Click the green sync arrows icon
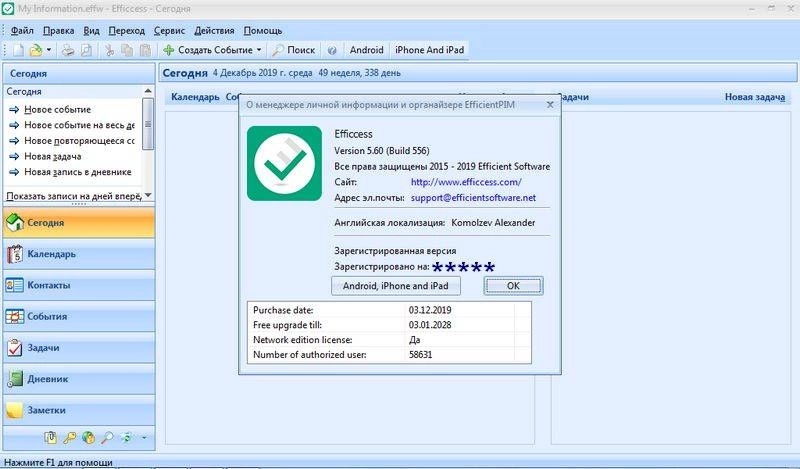This screenshot has width=800, height=469. click(x=126, y=437)
